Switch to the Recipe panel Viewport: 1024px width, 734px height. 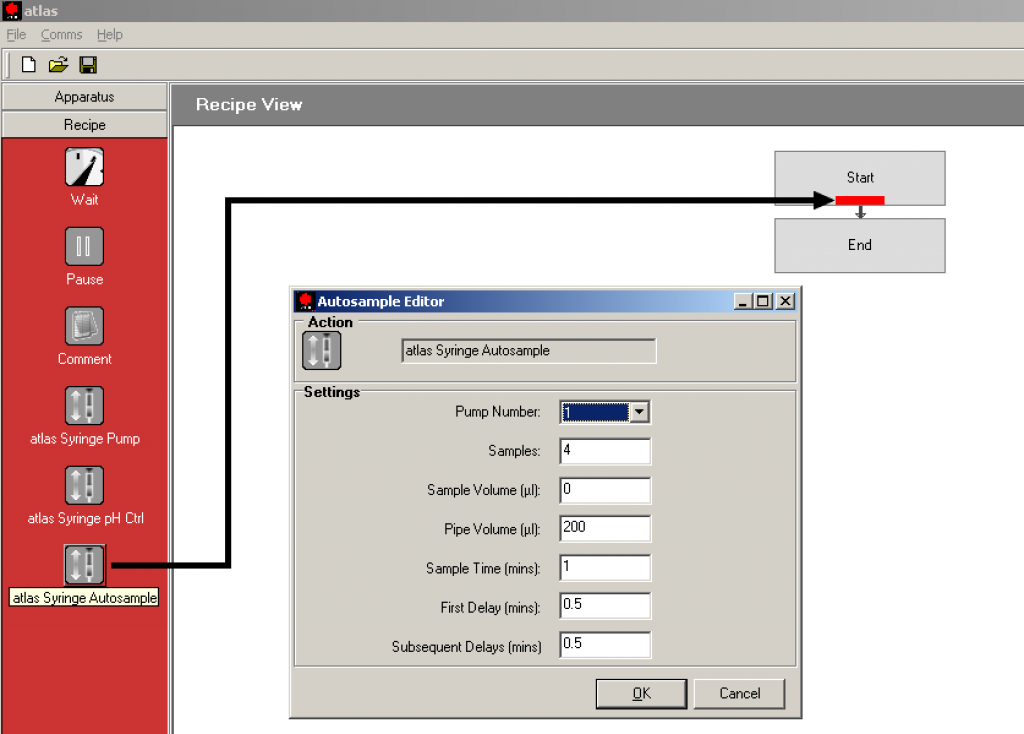84,125
